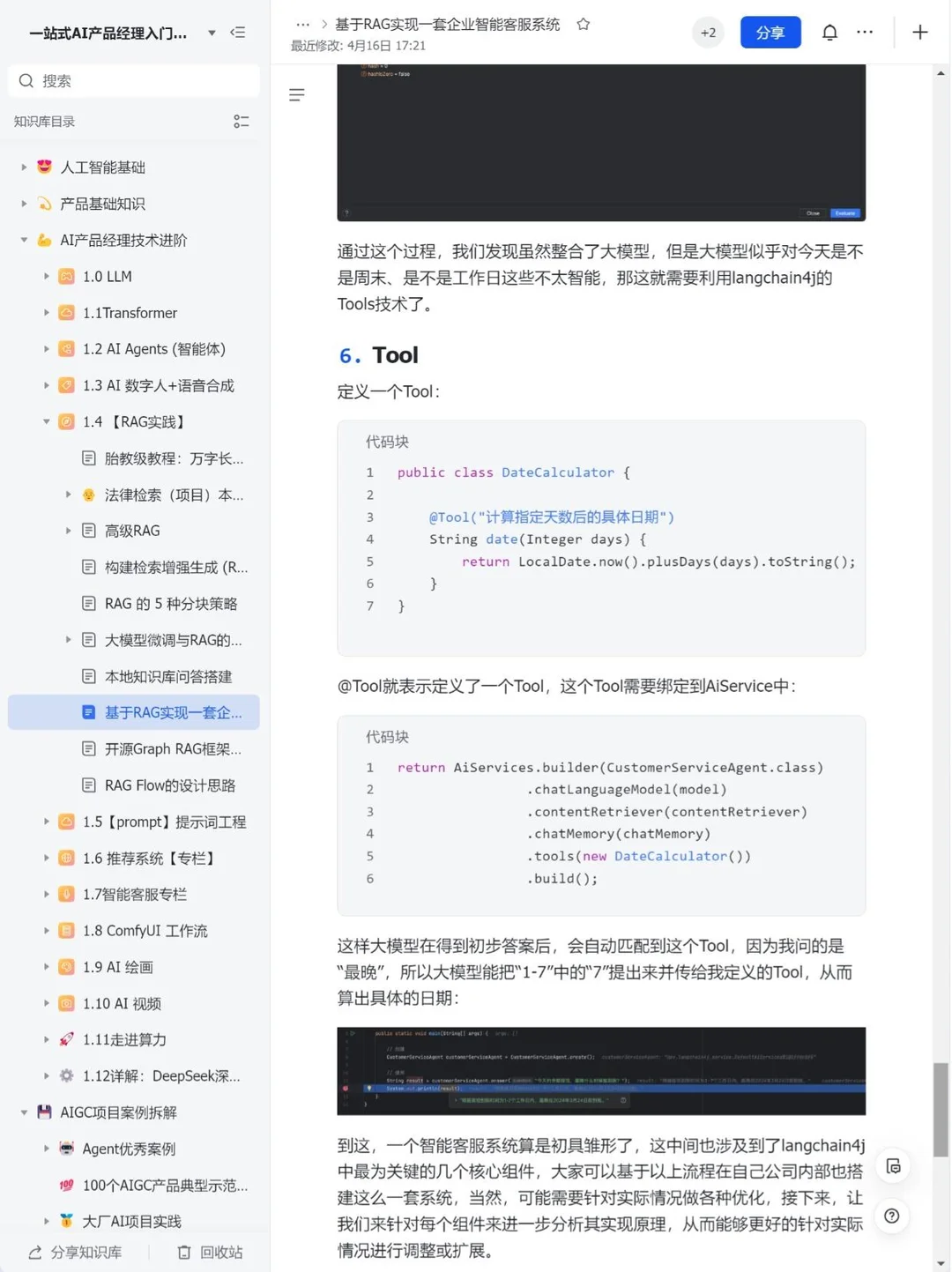Star the document as favorite

tap(583, 25)
